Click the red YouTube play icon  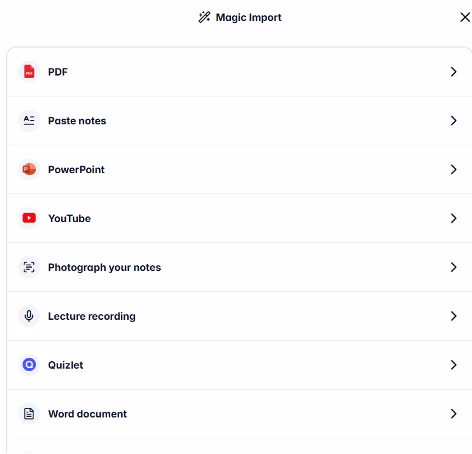pyautogui.click(x=29, y=218)
